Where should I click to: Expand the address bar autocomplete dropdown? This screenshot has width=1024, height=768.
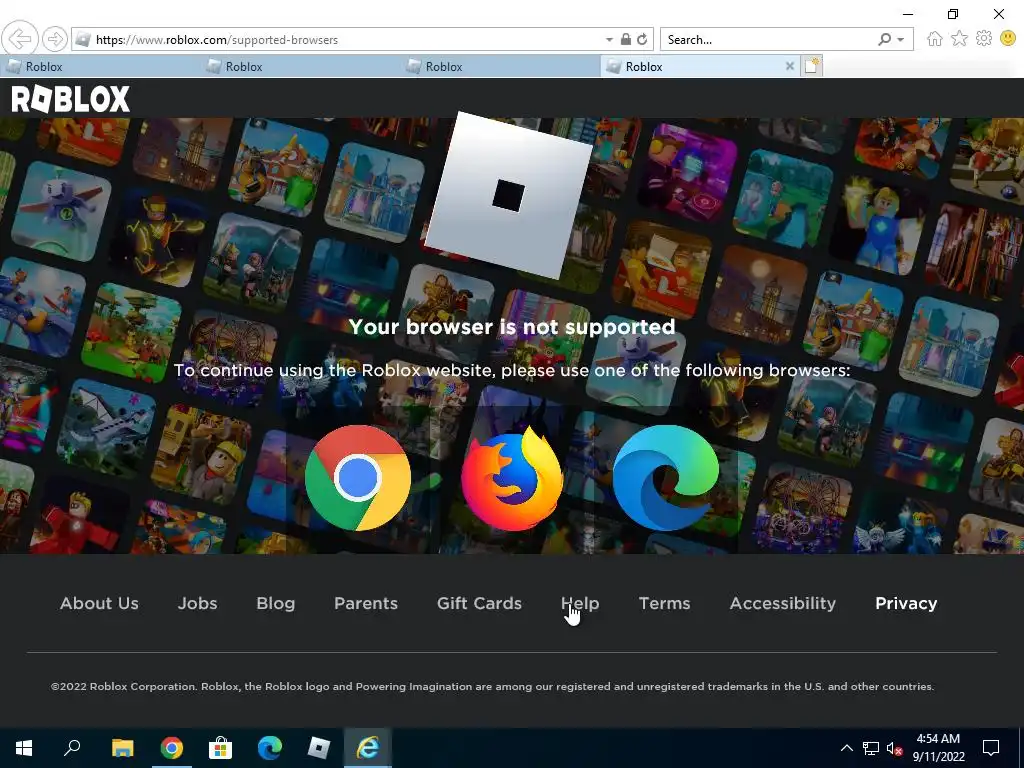point(609,40)
